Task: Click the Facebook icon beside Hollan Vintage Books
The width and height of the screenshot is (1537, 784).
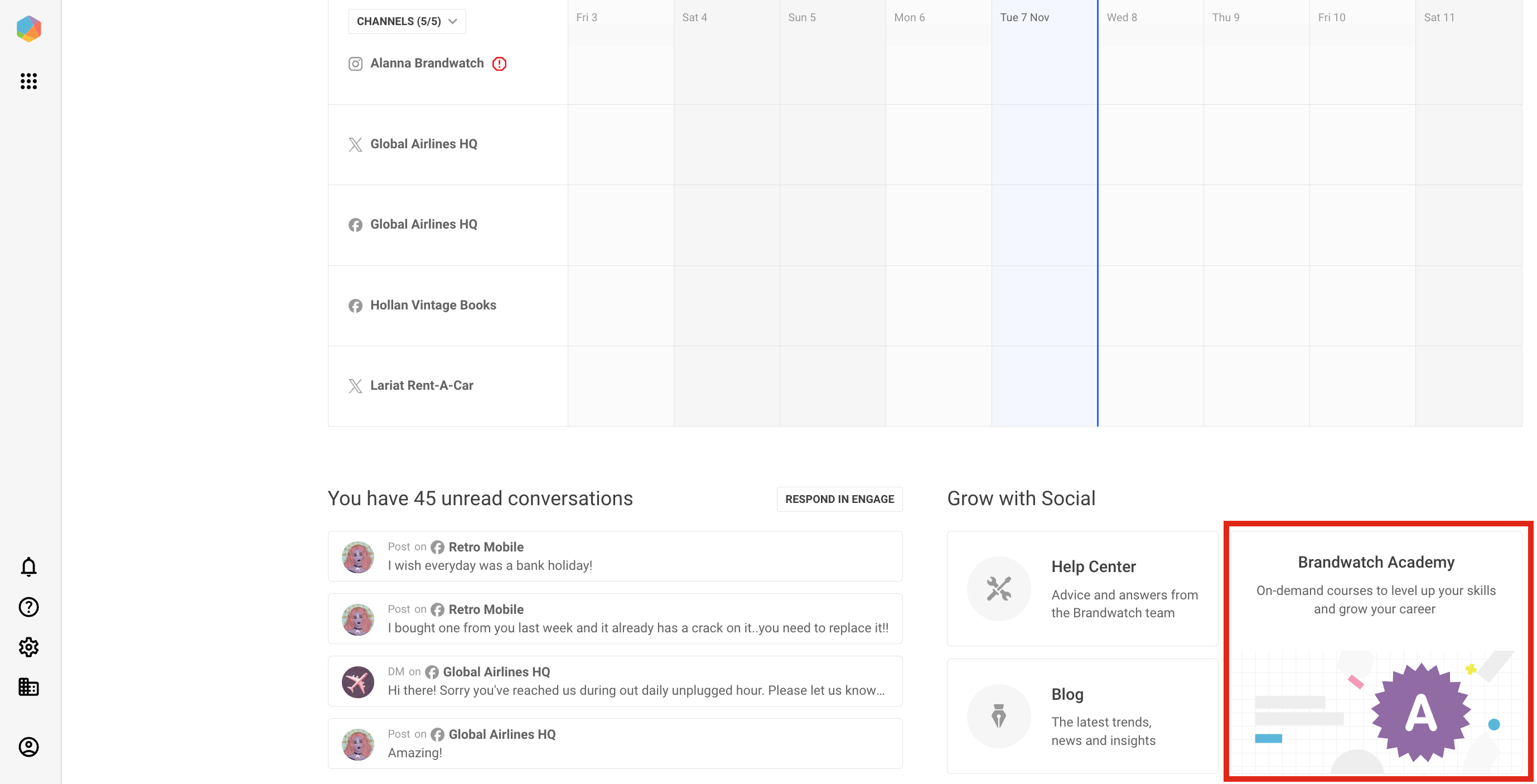Action: (x=355, y=306)
